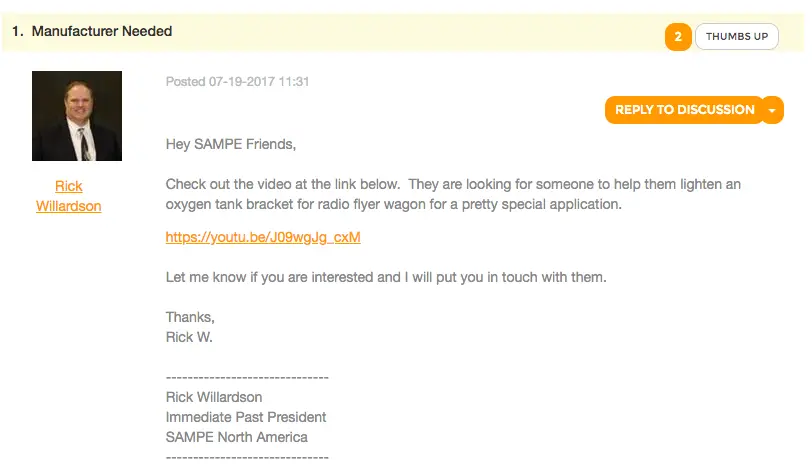Click the Hey SAMPE Friends greeting line
Image resolution: width=812 pixels, height=467 pixels.
231,144
